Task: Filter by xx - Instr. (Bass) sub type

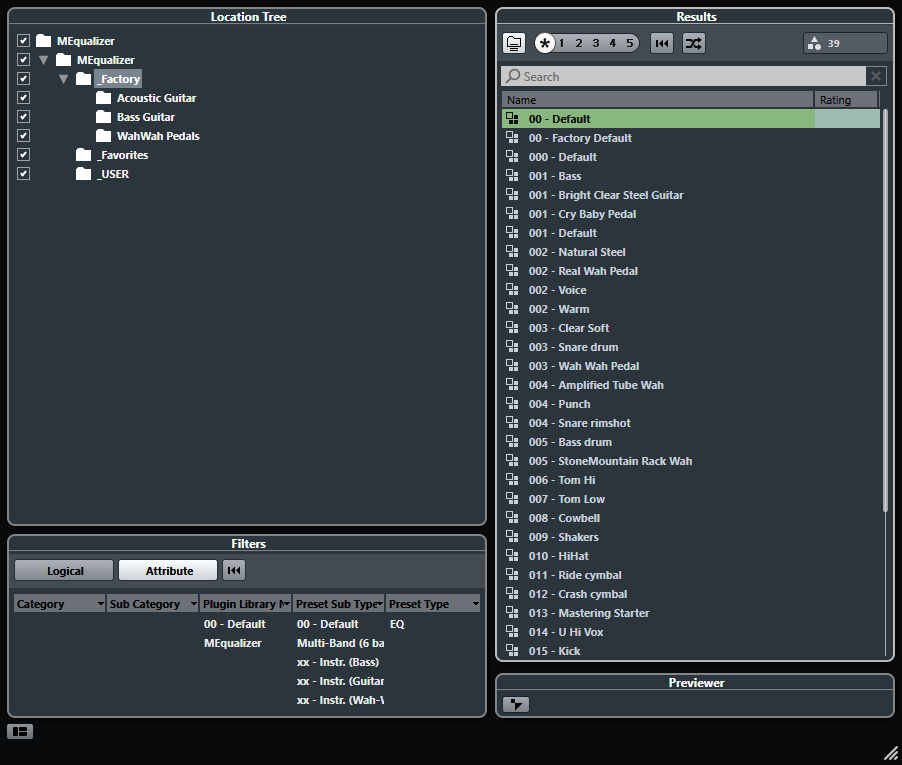Action: [338, 662]
